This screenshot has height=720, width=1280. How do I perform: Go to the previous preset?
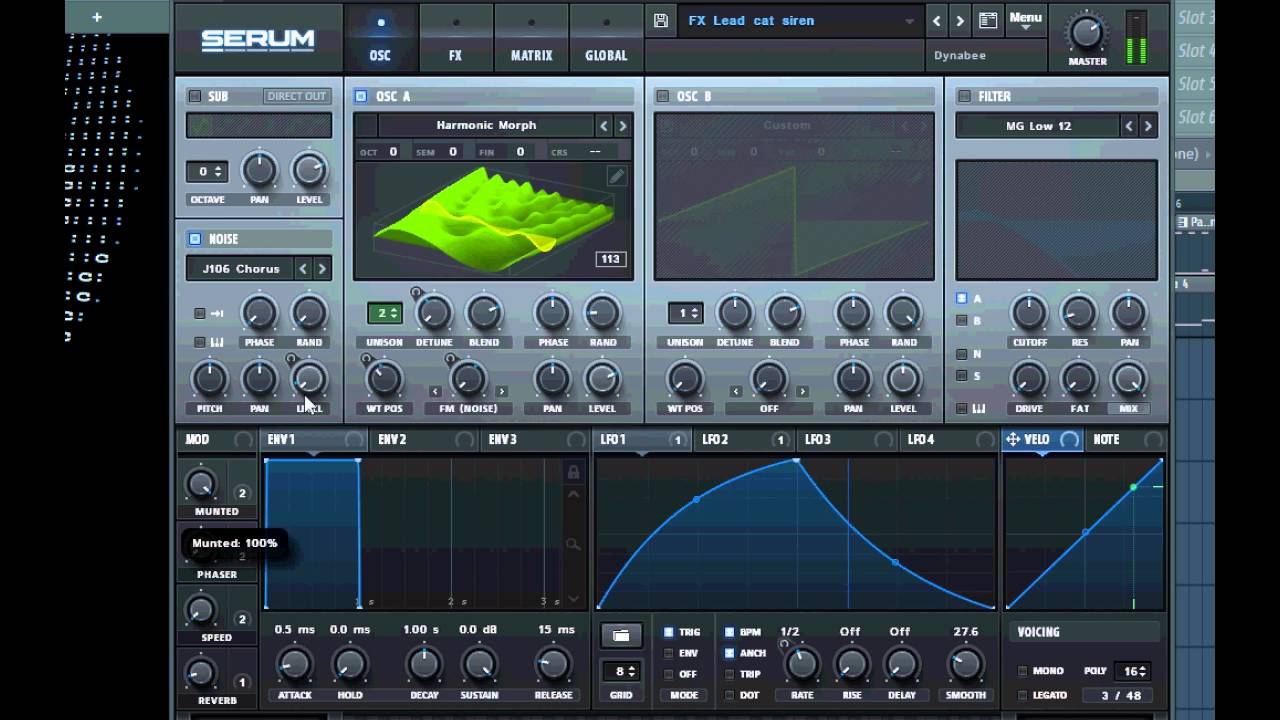pyautogui.click(x=937, y=20)
